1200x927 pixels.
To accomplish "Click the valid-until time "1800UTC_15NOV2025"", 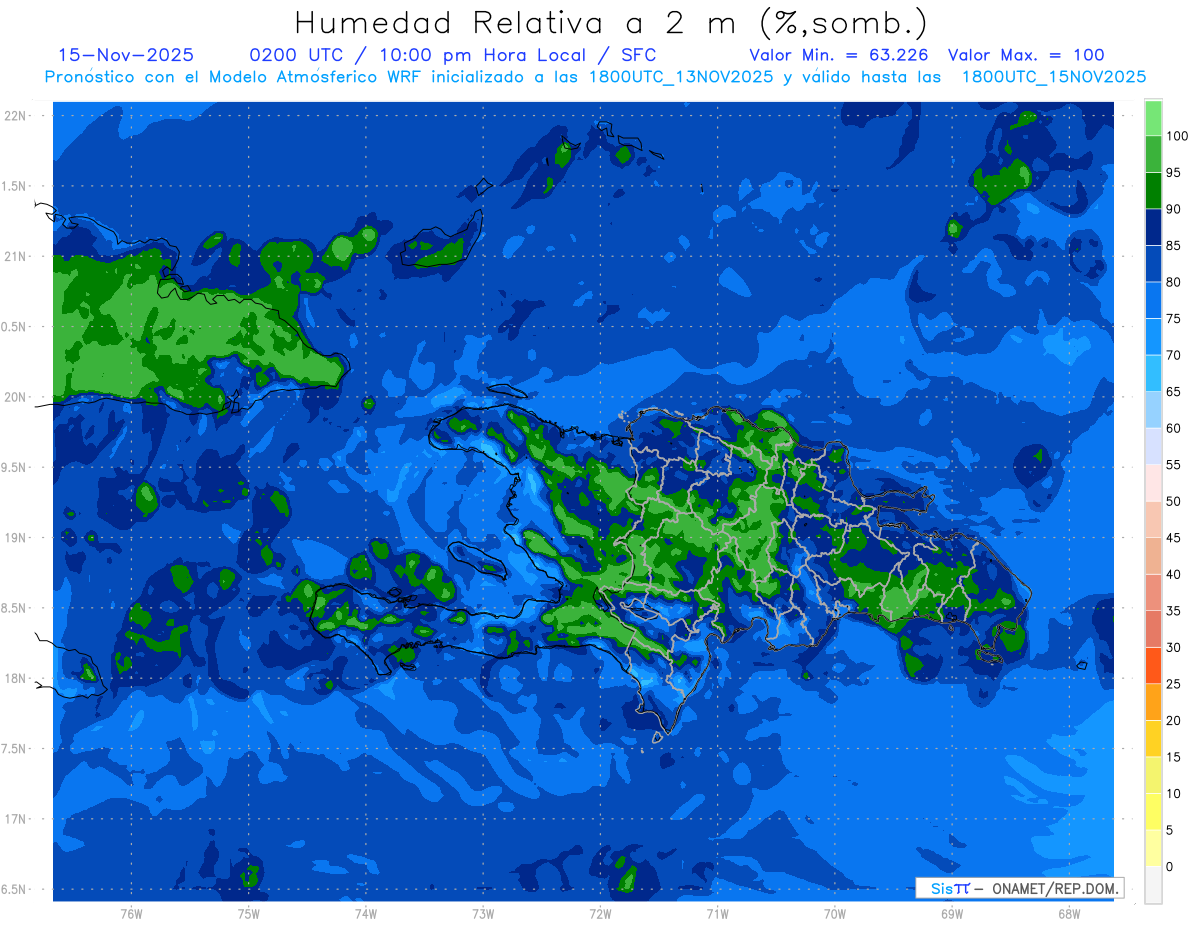I will 1054,77.
